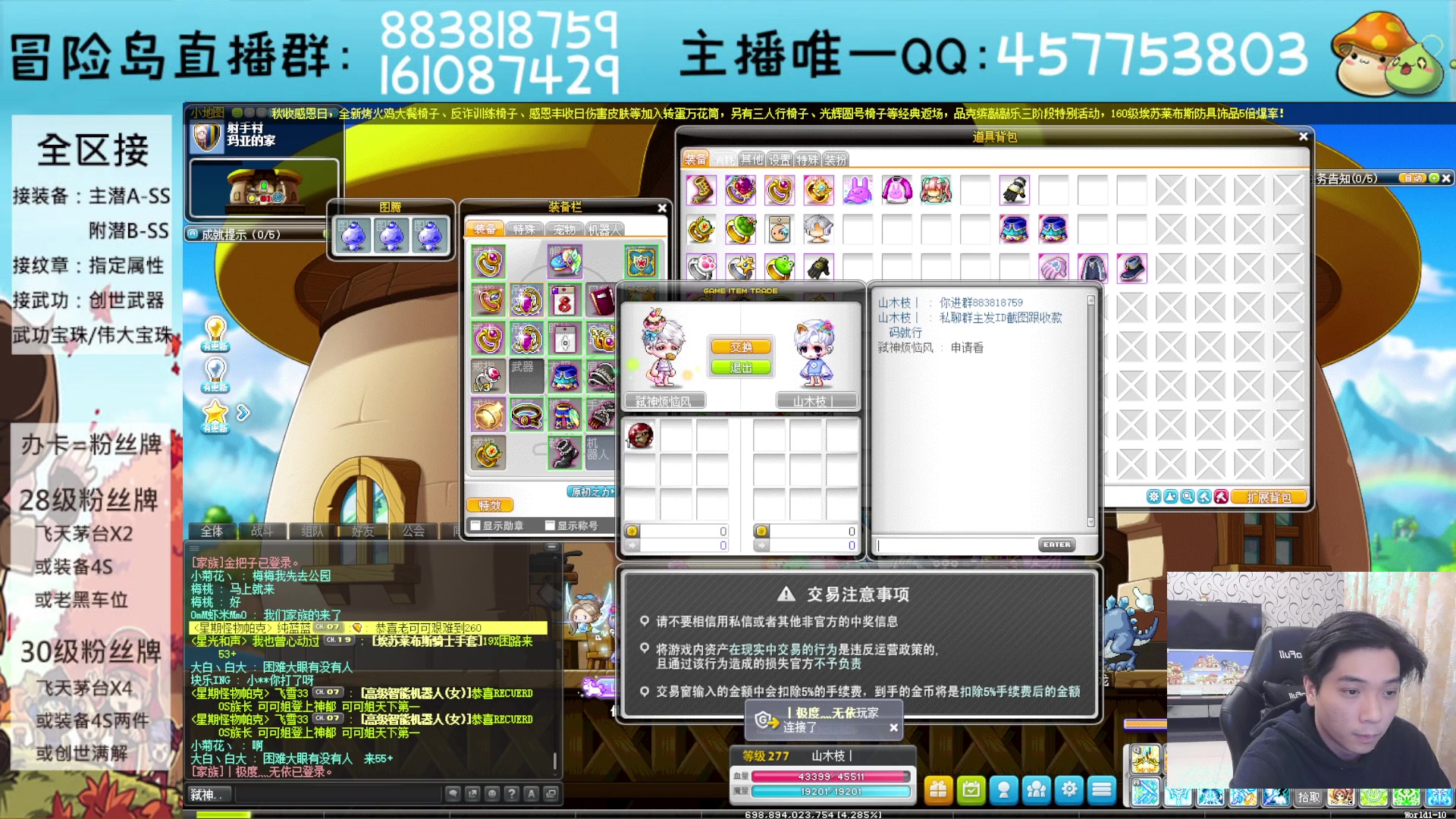Click the ENTER button in trade chat

tap(1056, 544)
